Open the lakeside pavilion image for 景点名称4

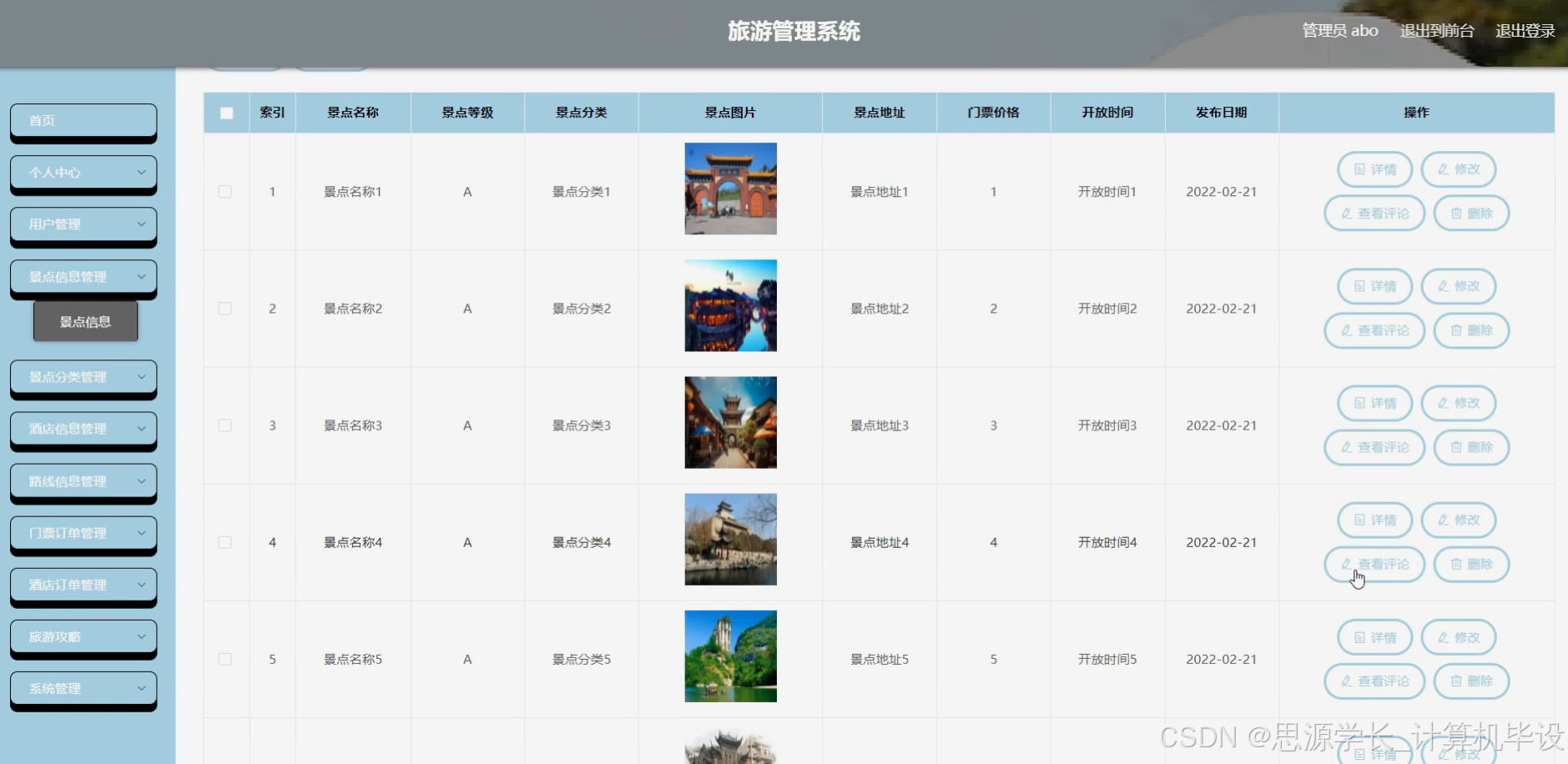click(x=730, y=539)
